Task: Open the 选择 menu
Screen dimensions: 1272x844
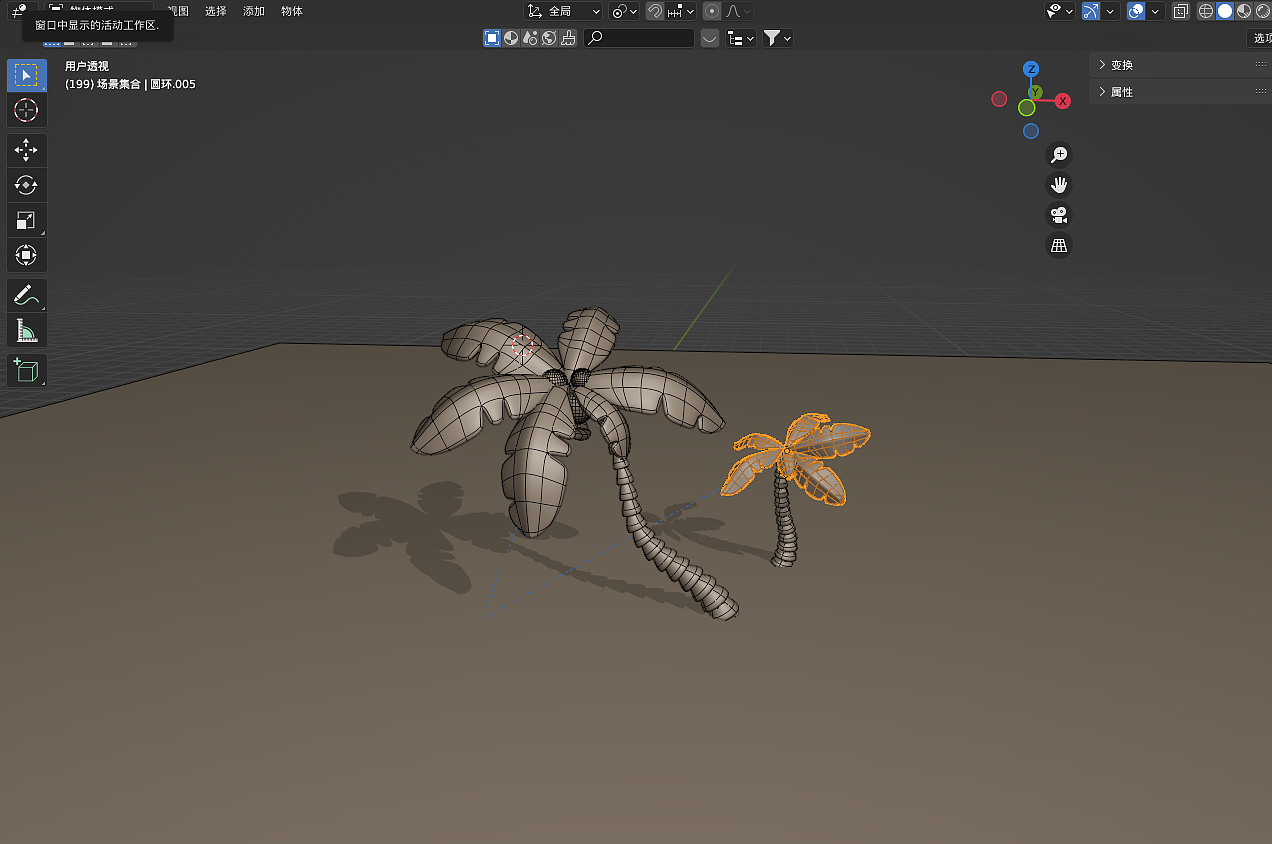Action: 216,11
